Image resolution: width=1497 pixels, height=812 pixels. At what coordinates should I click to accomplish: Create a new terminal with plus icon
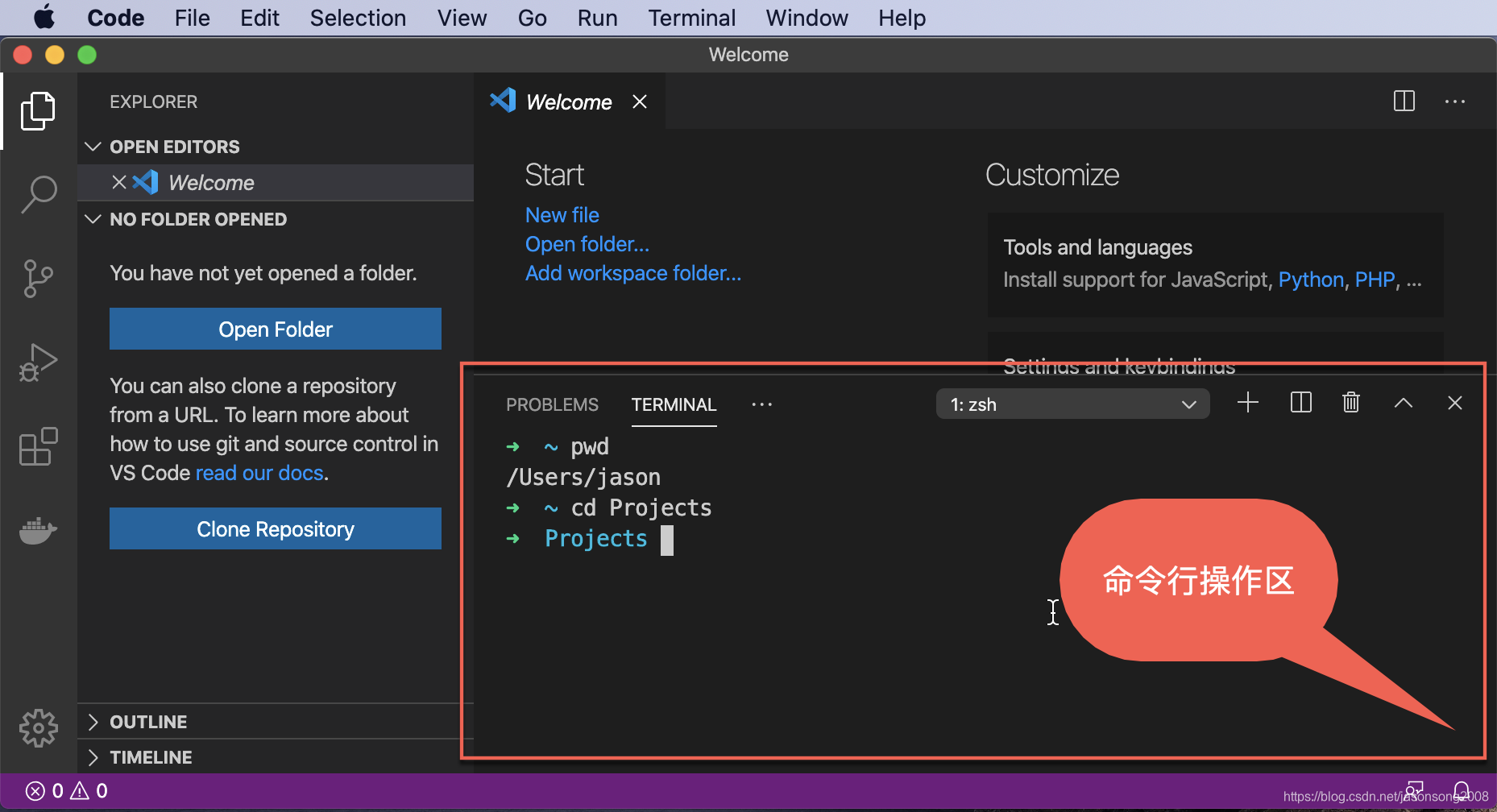click(x=1247, y=403)
